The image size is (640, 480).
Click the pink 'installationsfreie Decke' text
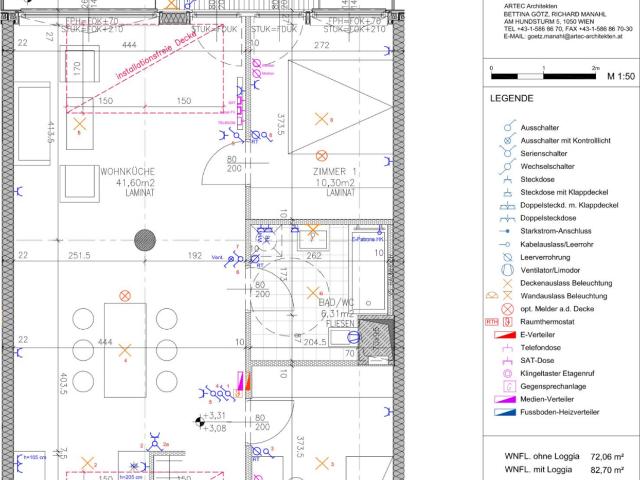click(x=156, y=56)
